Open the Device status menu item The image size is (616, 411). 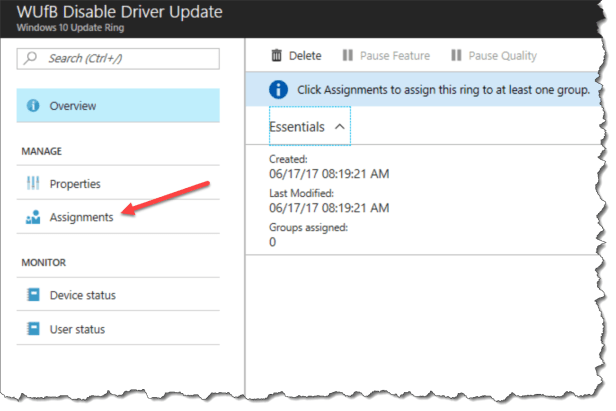point(118,295)
